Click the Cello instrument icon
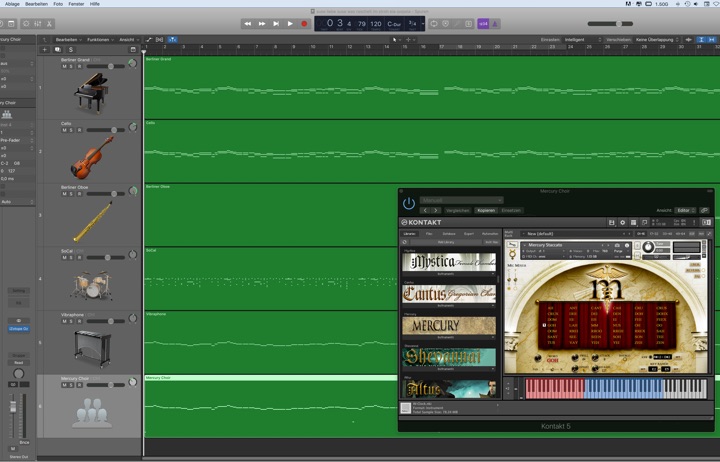The width and height of the screenshot is (720, 462). (92, 158)
